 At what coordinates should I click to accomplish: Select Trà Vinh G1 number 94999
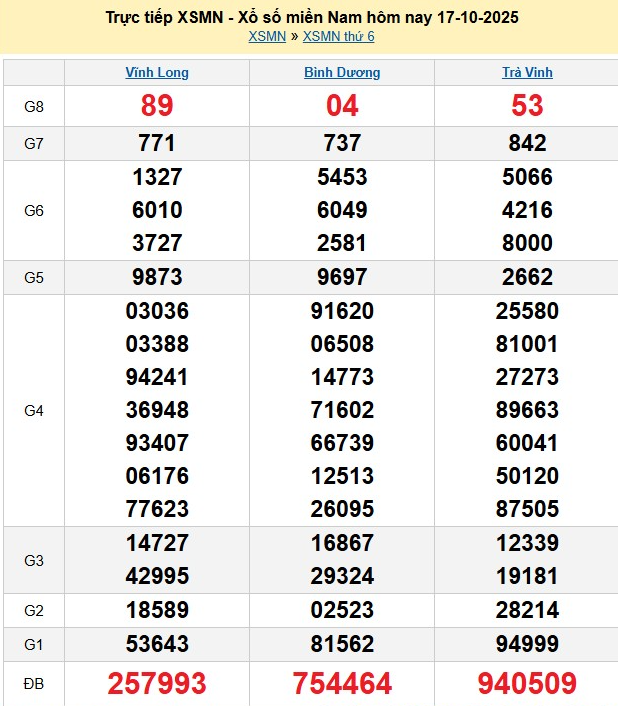click(527, 644)
